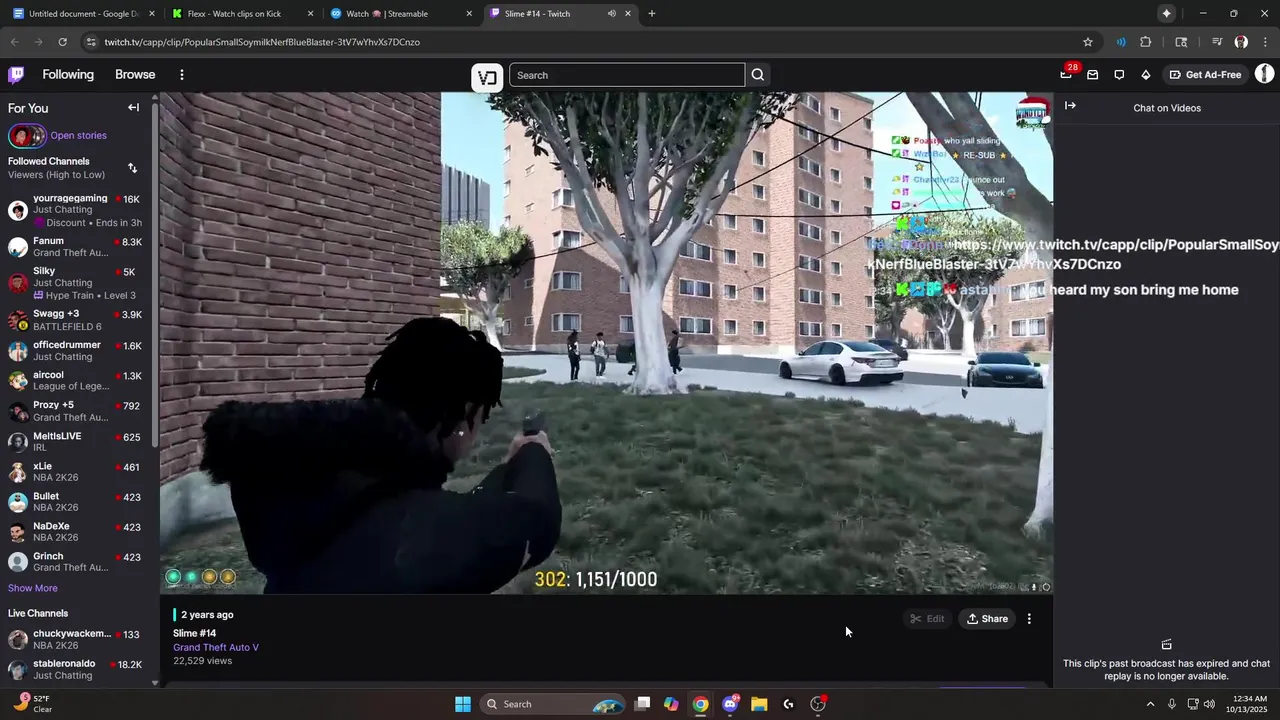This screenshot has height=720, width=1280.
Task: Switch to Flexx Watch clips on Kick tab
Action: click(243, 14)
